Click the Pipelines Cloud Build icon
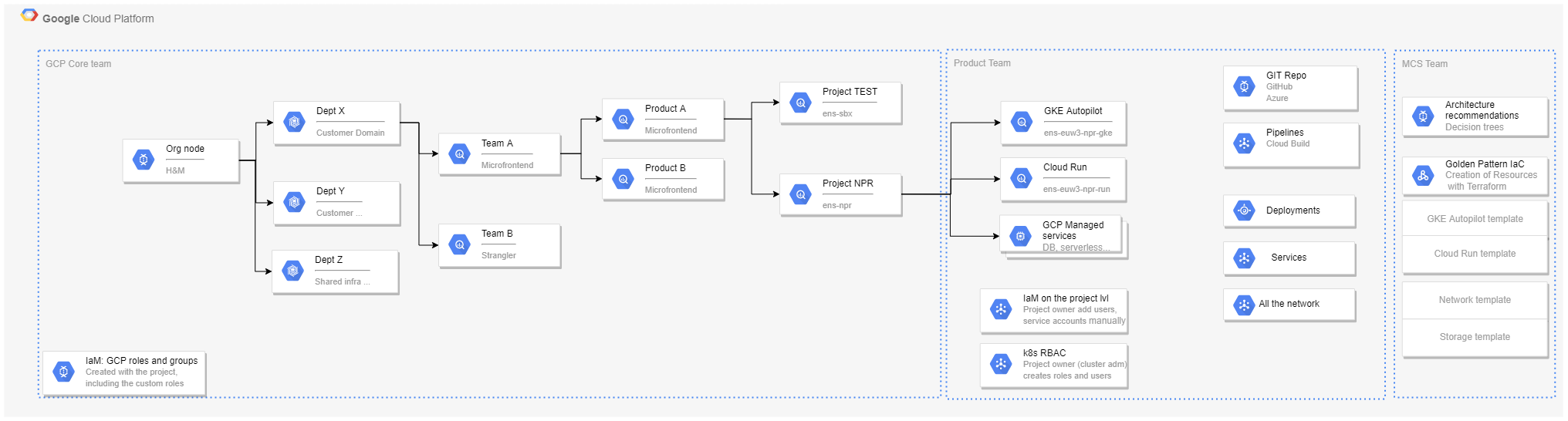This screenshot has width=1568, height=421. point(1244,143)
